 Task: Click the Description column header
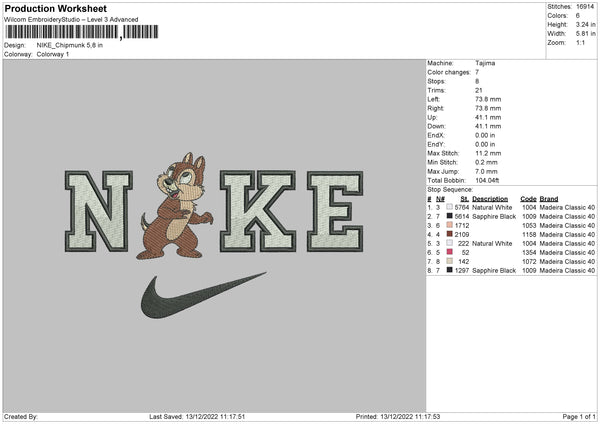[x=490, y=199]
